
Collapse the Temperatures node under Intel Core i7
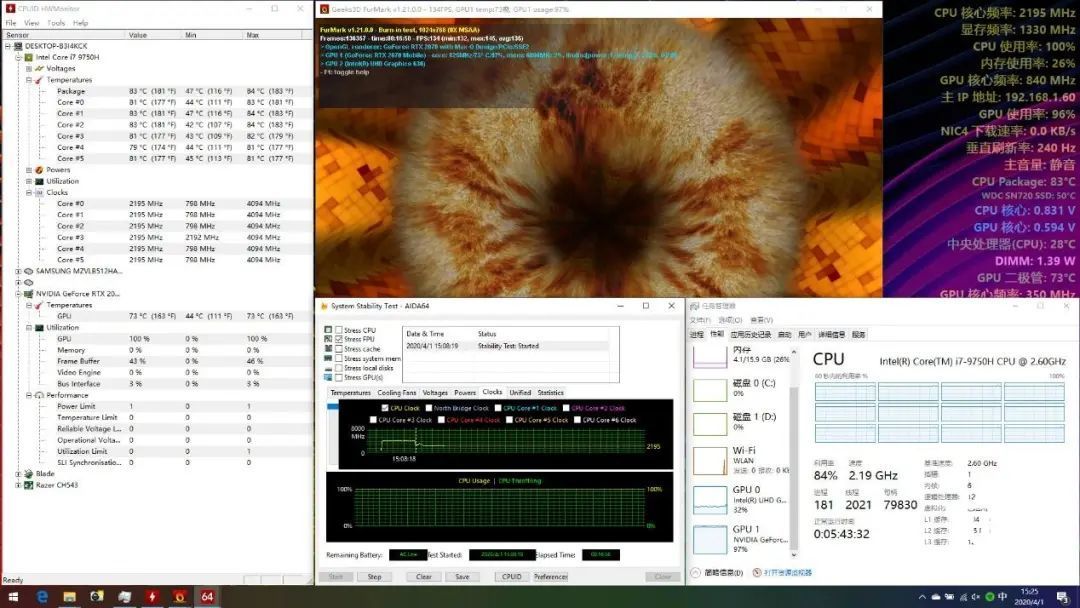(29, 80)
